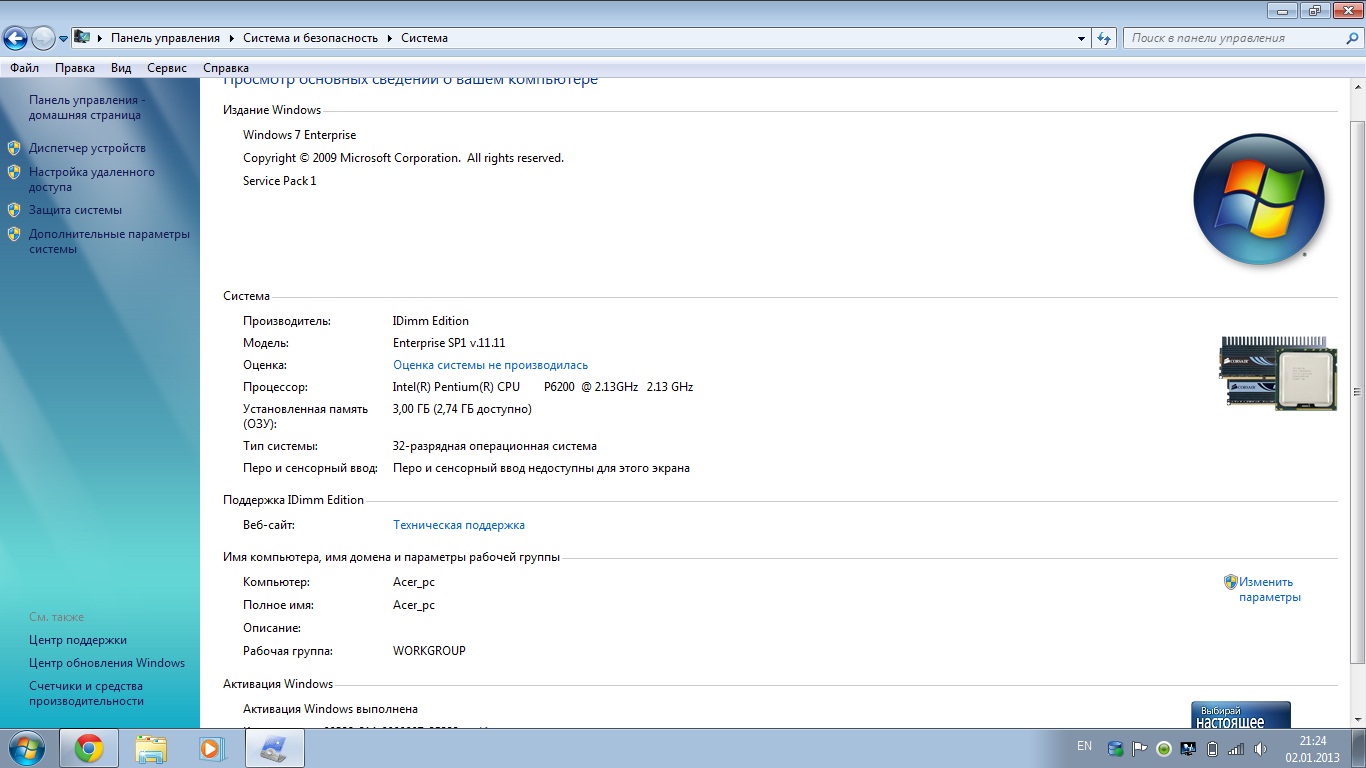The image size is (1366, 768).
Task: Select 'Панель управления' breadcrumb
Action: point(165,38)
